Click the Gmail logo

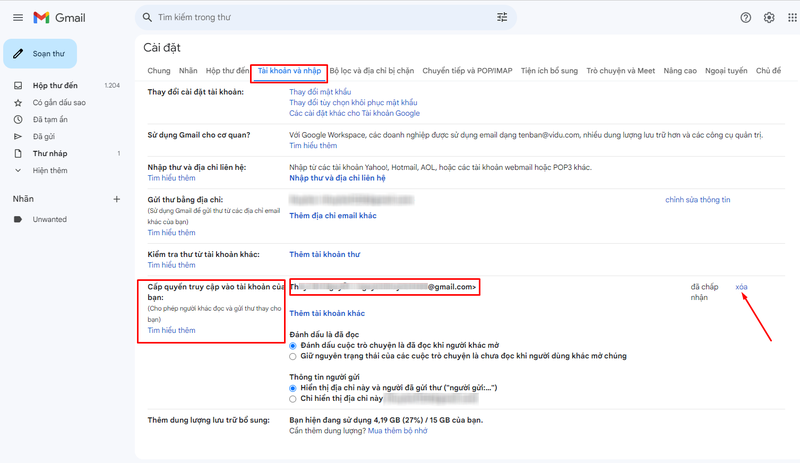tap(59, 18)
